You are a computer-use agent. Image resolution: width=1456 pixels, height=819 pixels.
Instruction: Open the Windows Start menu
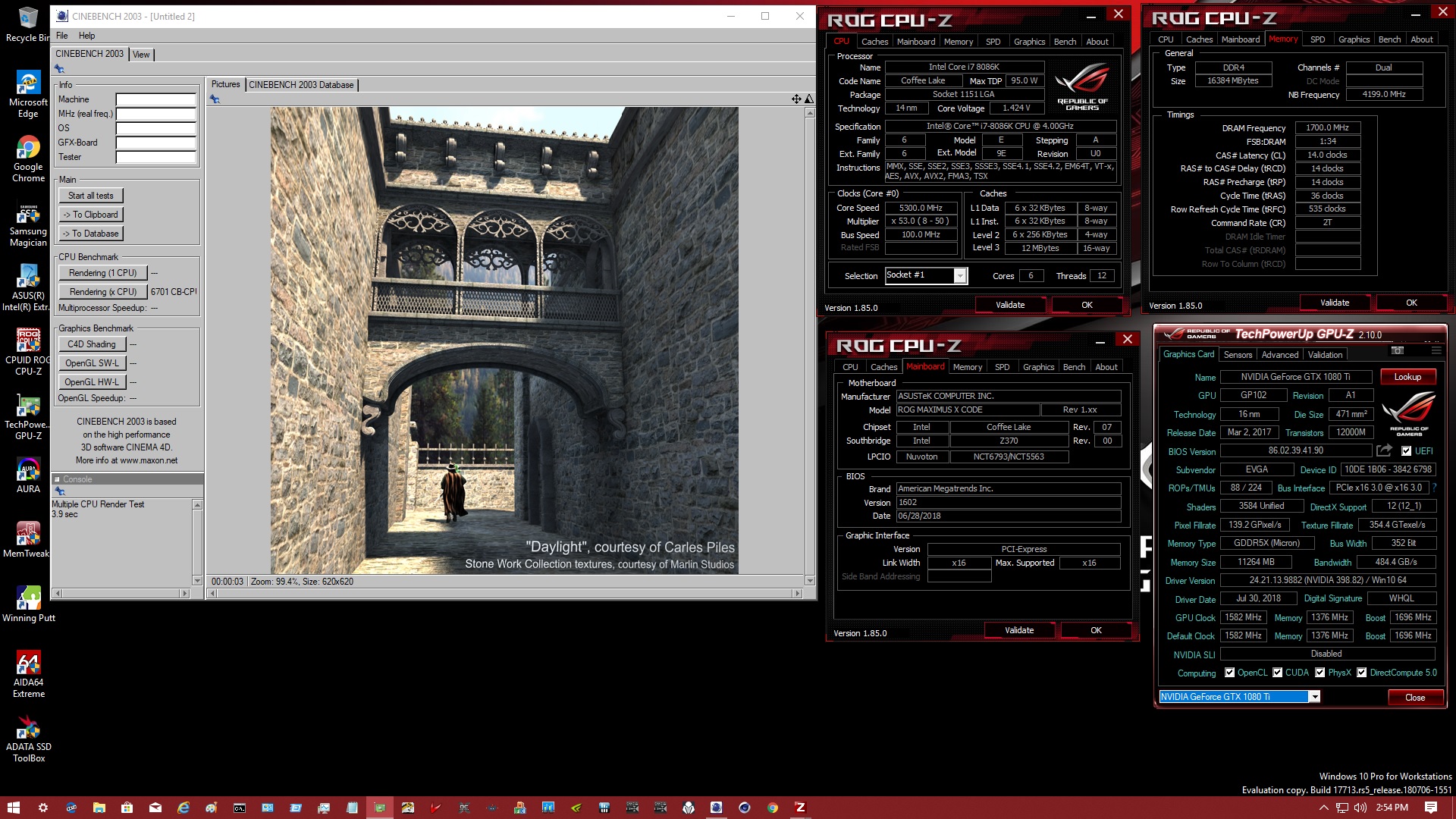point(14,808)
